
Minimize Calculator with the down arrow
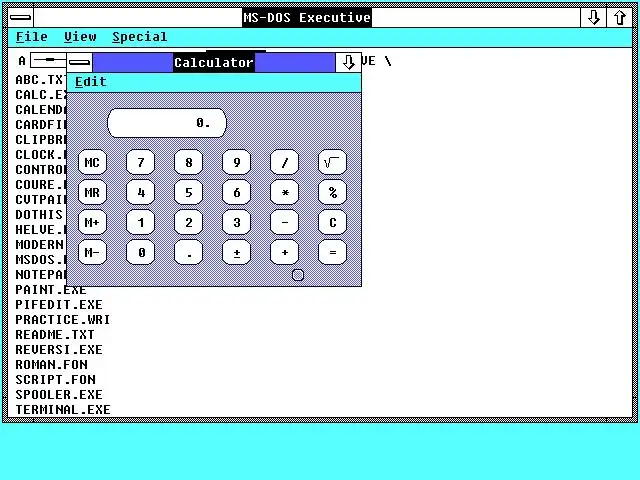[x=348, y=62]
